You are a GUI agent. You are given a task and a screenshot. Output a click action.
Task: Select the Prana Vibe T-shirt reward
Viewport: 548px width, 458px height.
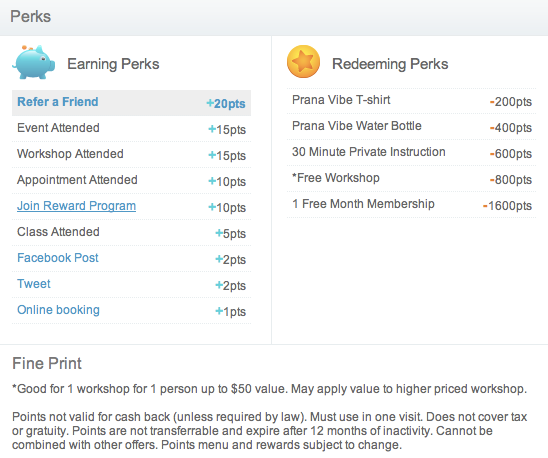coord(411,101)
